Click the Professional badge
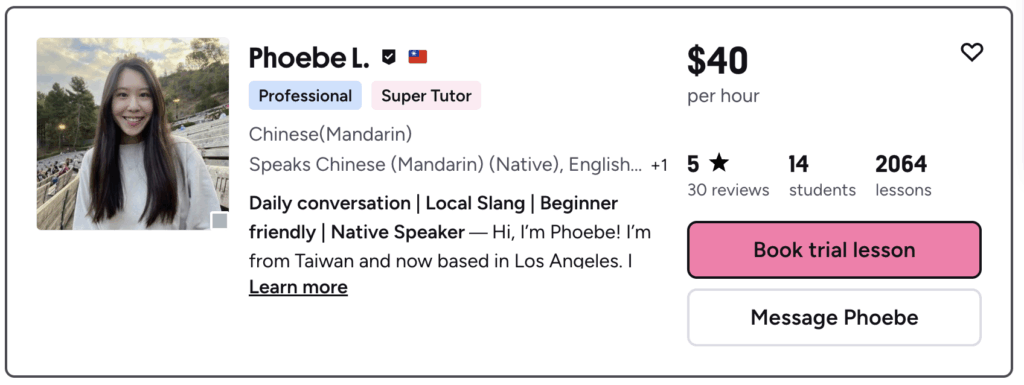 pyautogui.click(x=305, y=95)
